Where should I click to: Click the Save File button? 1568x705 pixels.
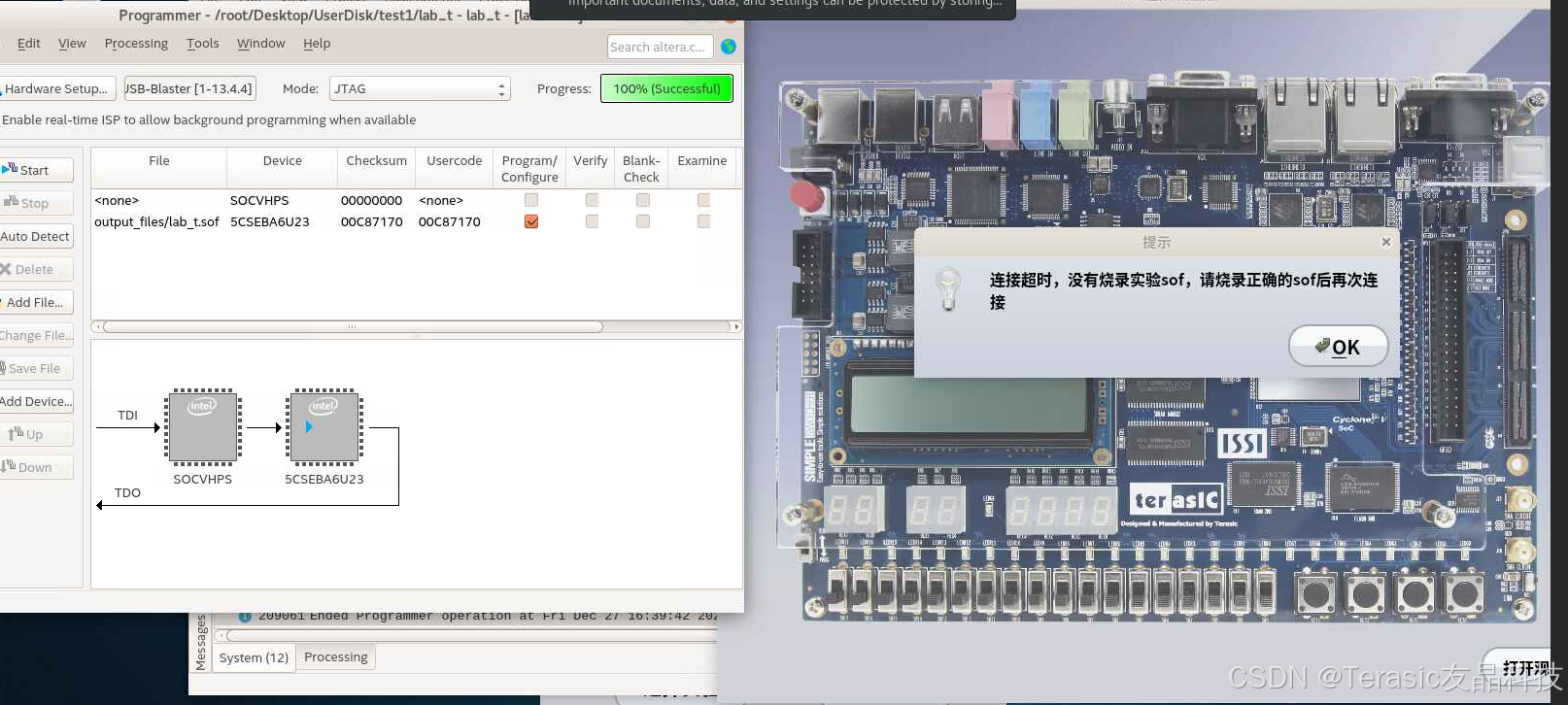tap(36, 368)
